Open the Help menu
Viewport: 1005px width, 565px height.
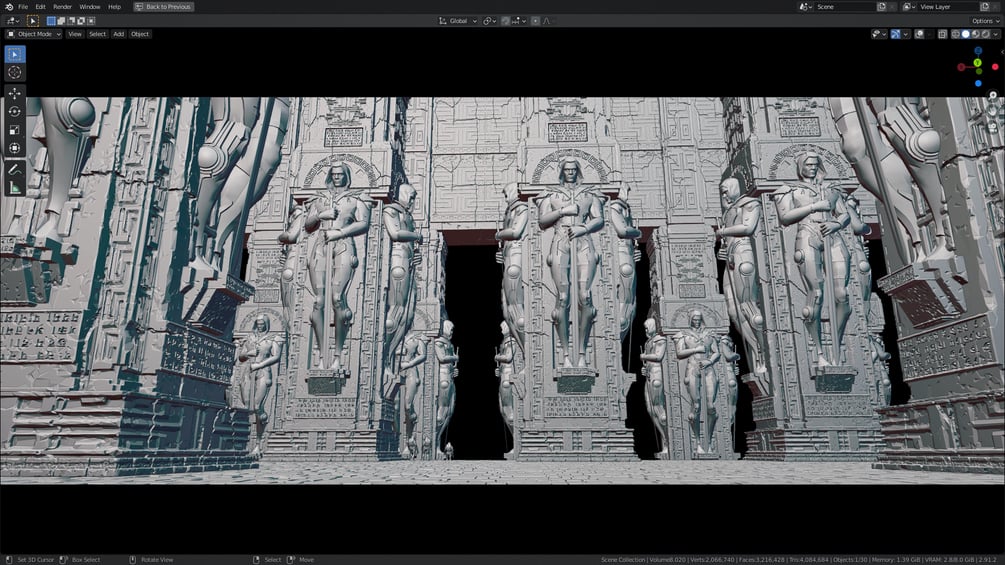(115, 6)
